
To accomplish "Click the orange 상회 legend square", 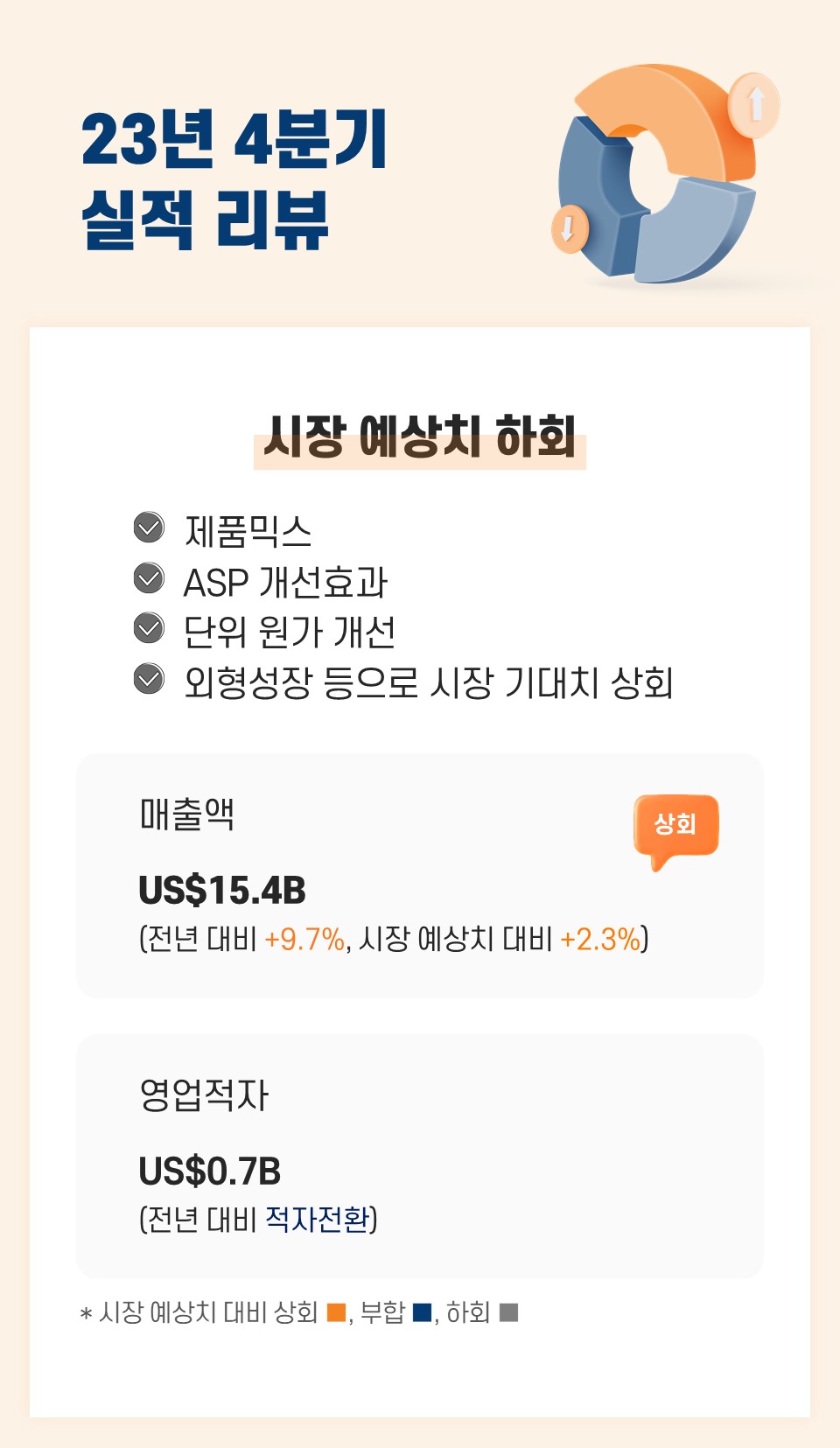I will 336,1312.
